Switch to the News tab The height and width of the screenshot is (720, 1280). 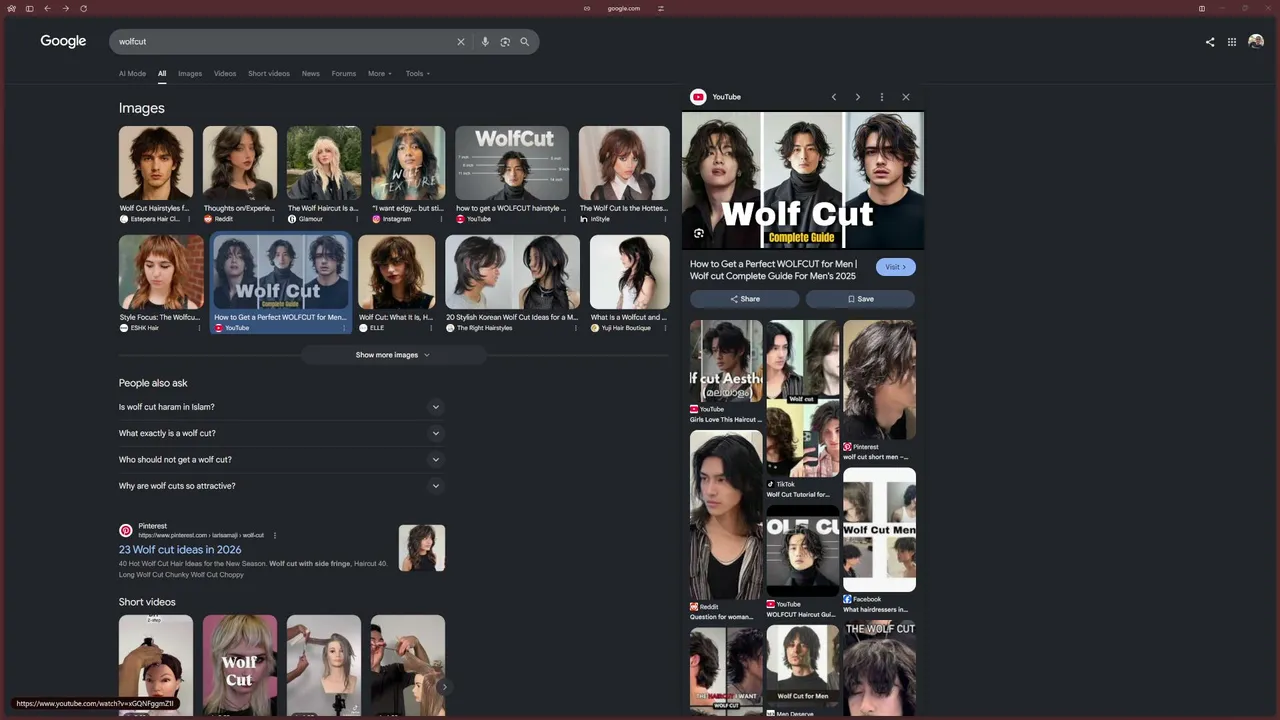pyautogui.click(x=311, y=73)
